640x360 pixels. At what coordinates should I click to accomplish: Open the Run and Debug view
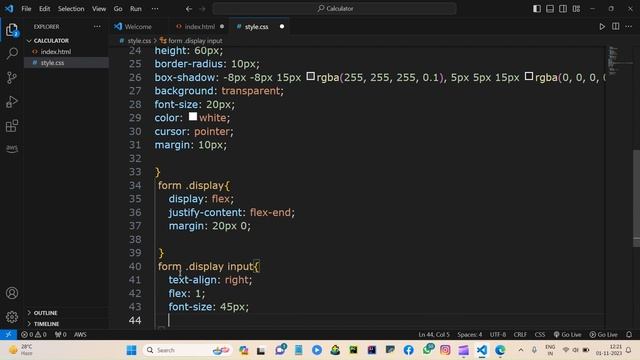[x=12, y=102]
